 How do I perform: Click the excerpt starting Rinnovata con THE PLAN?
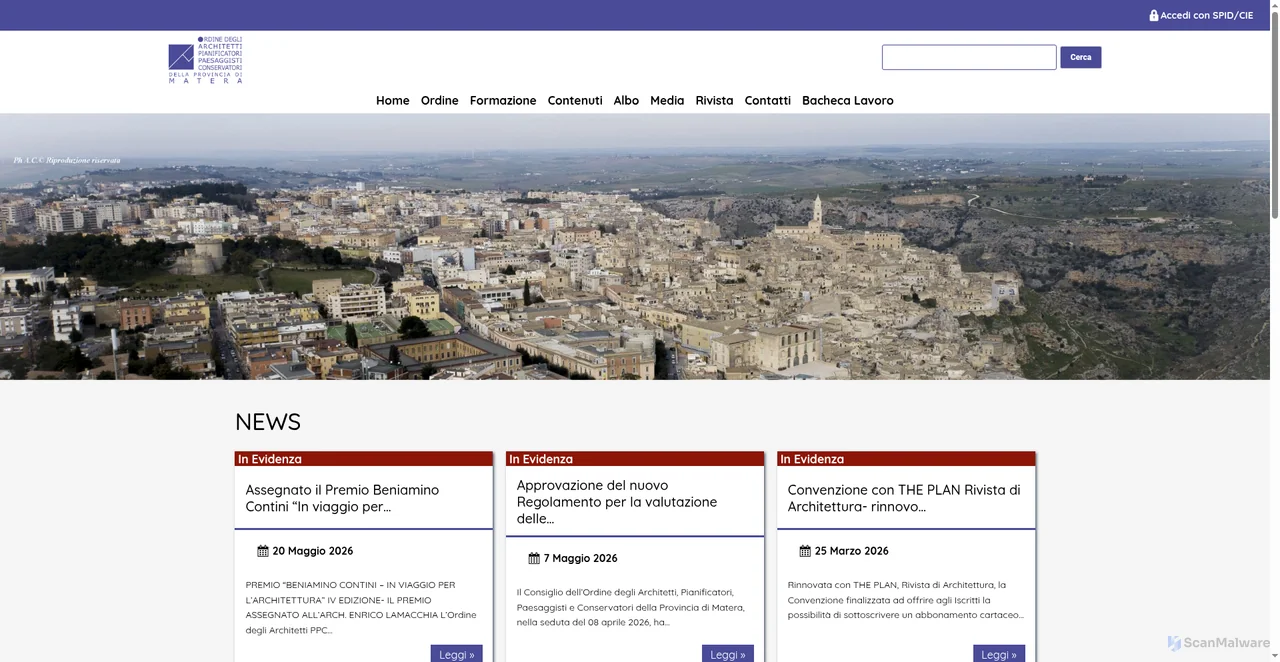click(905, 600)
